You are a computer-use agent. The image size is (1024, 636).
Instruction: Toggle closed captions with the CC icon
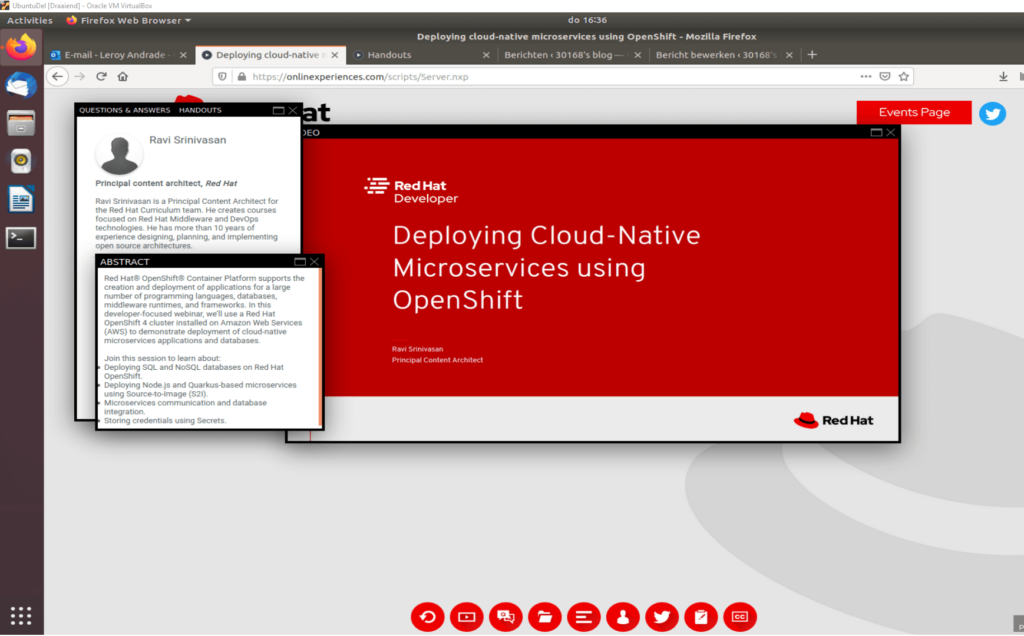click(740, 617)
